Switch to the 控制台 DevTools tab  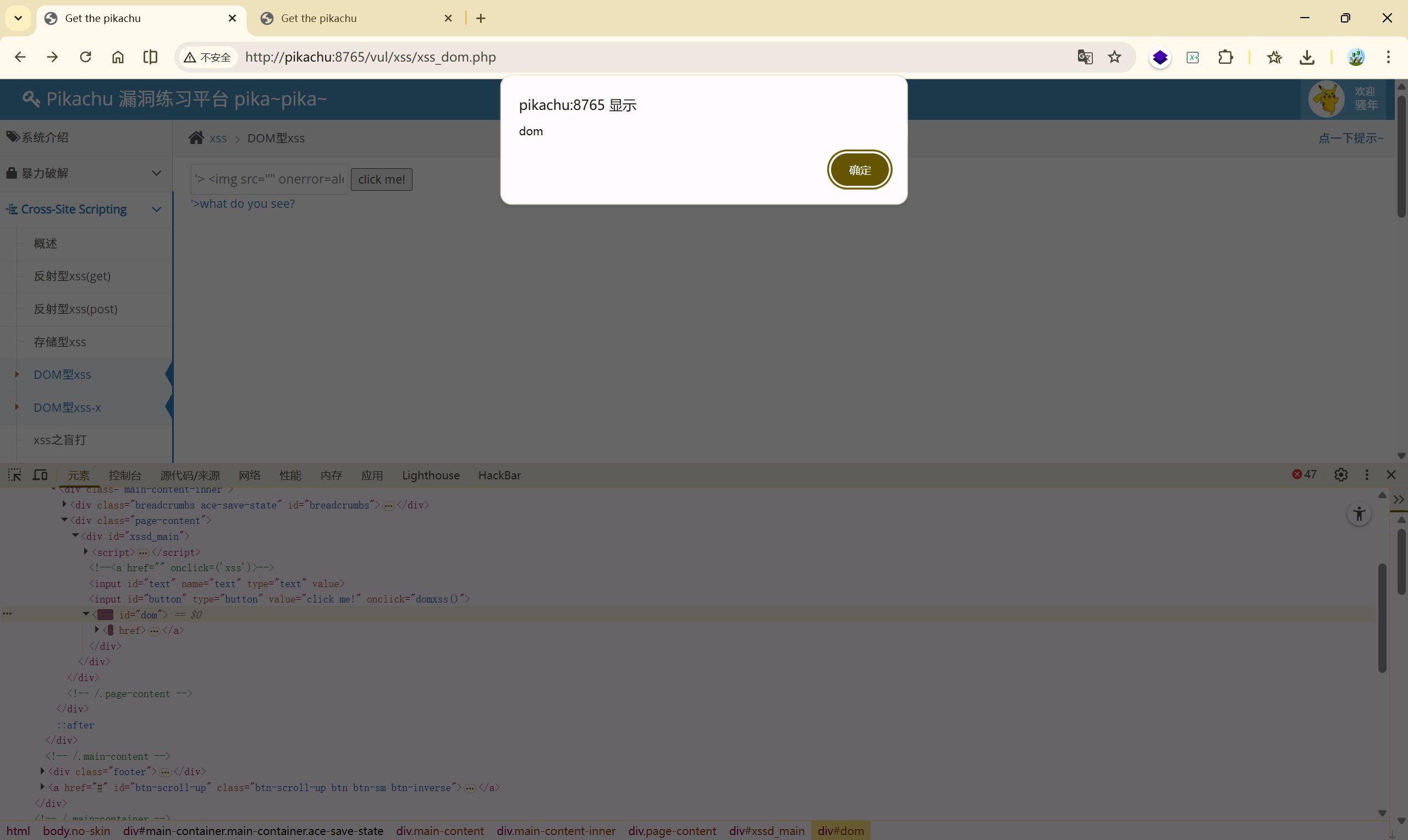(x=124, y=476)
